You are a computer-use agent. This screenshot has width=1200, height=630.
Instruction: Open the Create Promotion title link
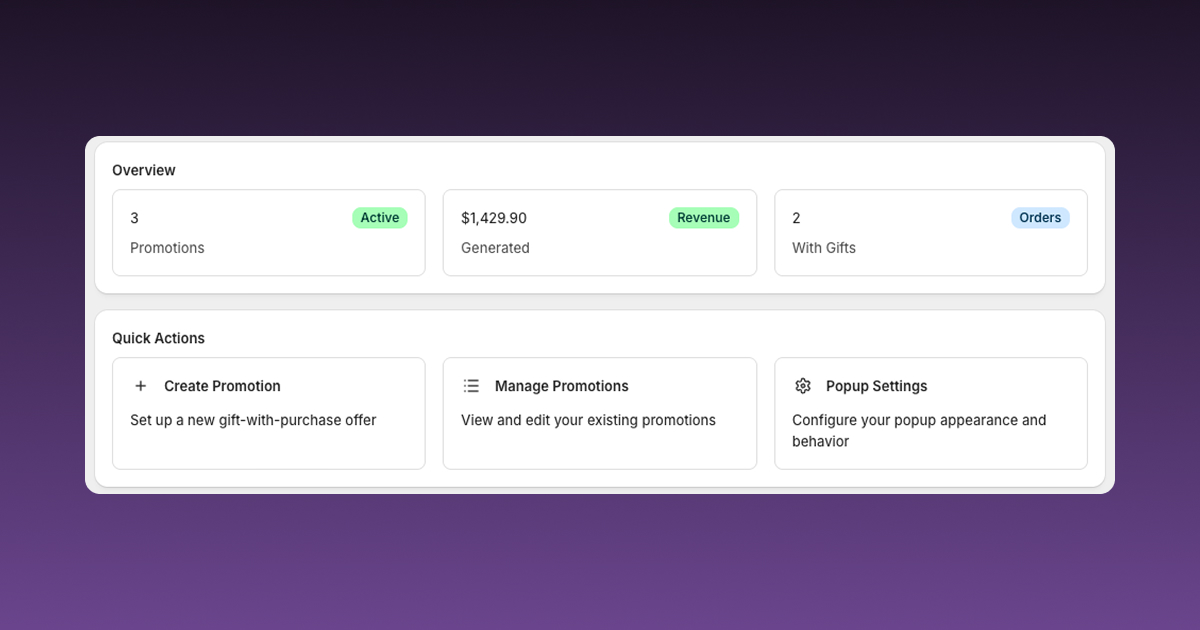click(222, 386)
